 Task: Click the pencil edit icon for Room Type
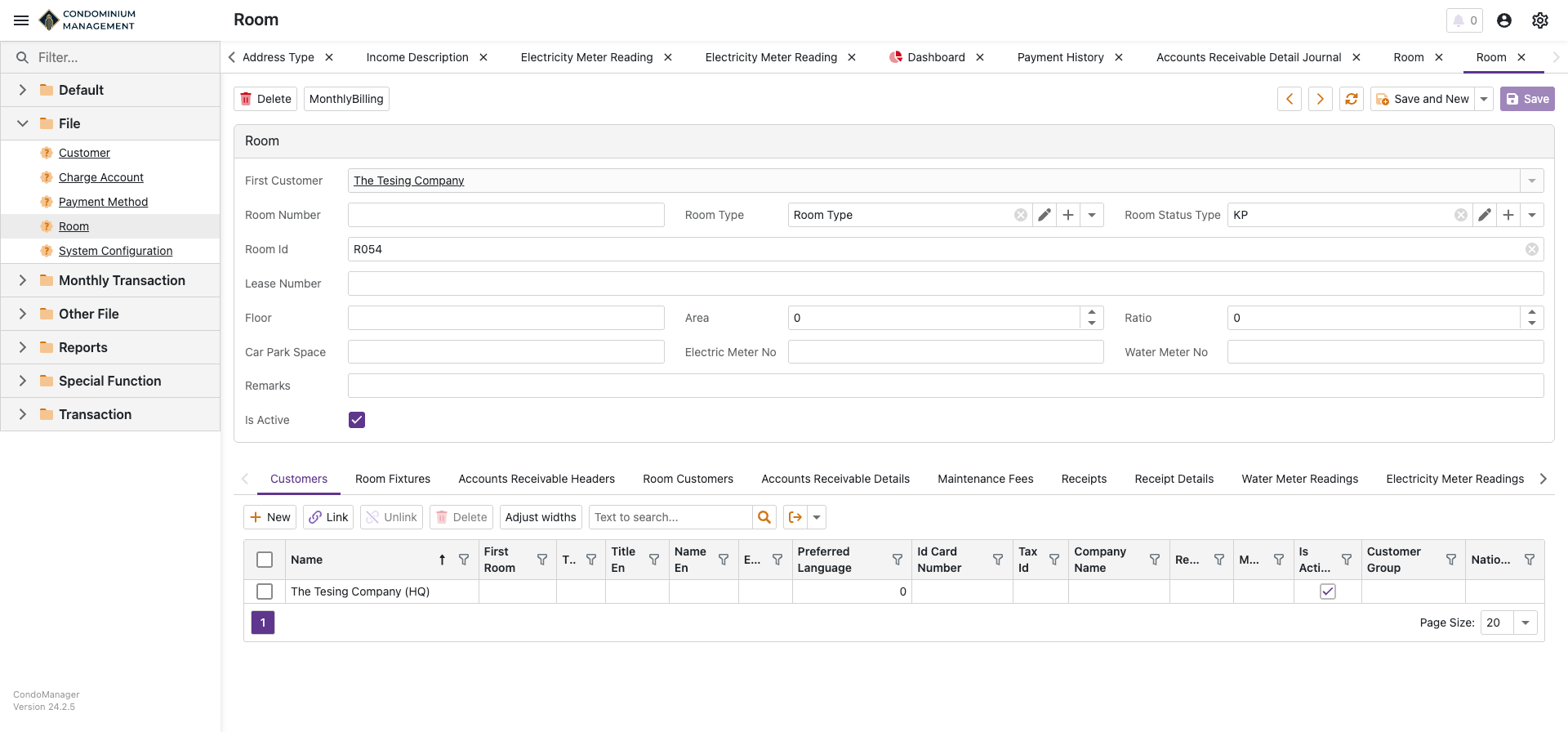tap(1045, 215)
